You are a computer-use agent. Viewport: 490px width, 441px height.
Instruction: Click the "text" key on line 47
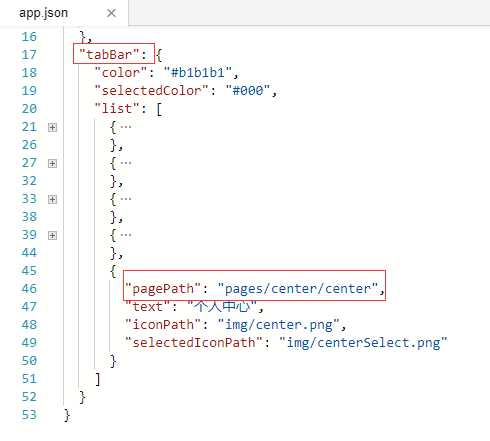point(148,306)
